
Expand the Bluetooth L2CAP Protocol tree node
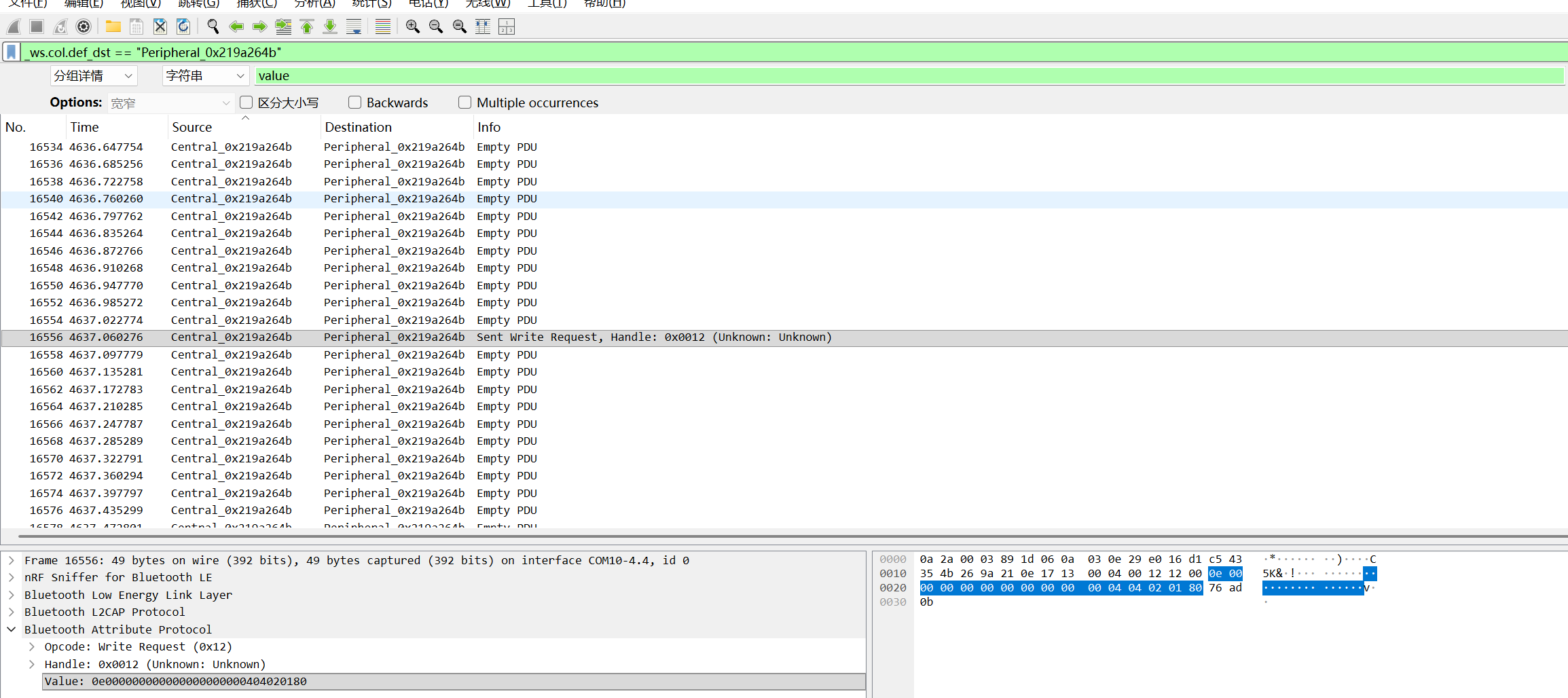pos(12,612)
